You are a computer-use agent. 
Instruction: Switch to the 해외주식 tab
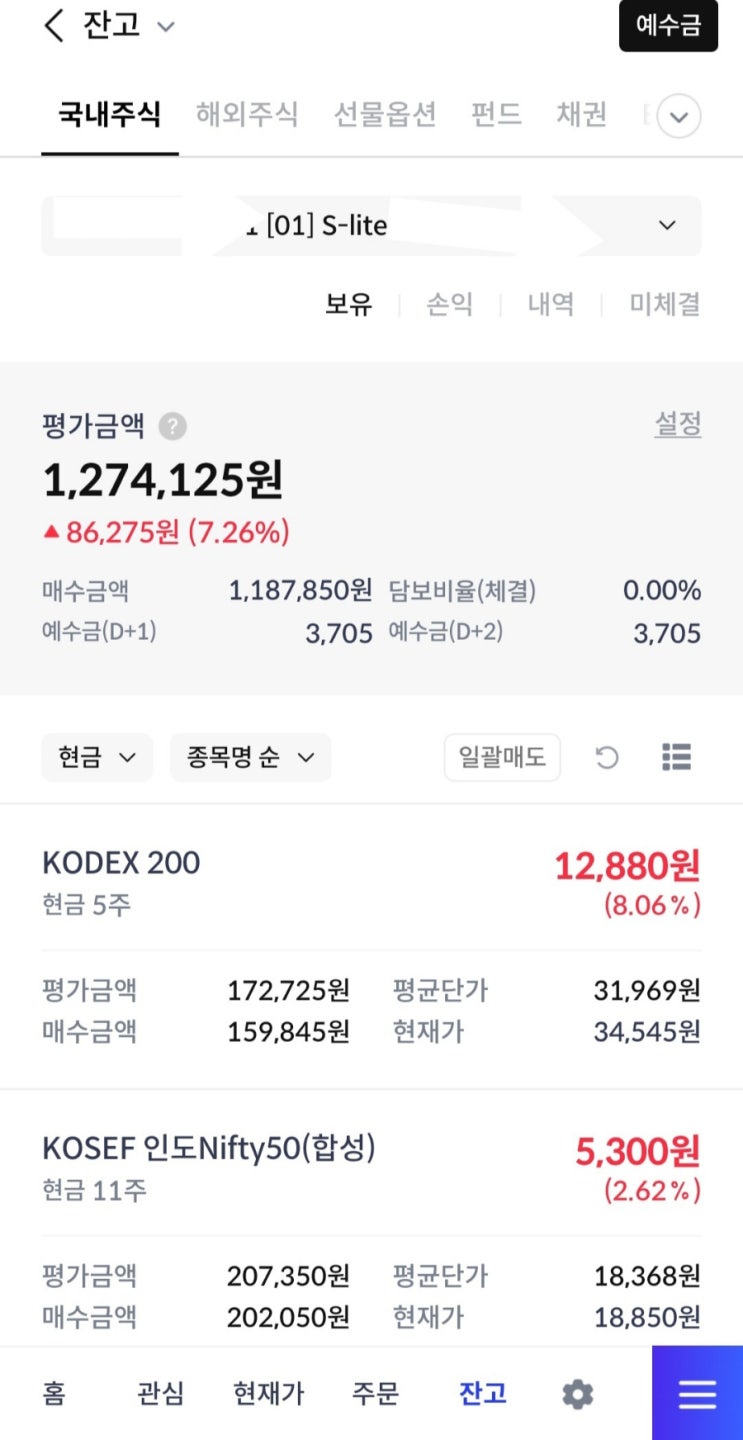pos(247,115)
